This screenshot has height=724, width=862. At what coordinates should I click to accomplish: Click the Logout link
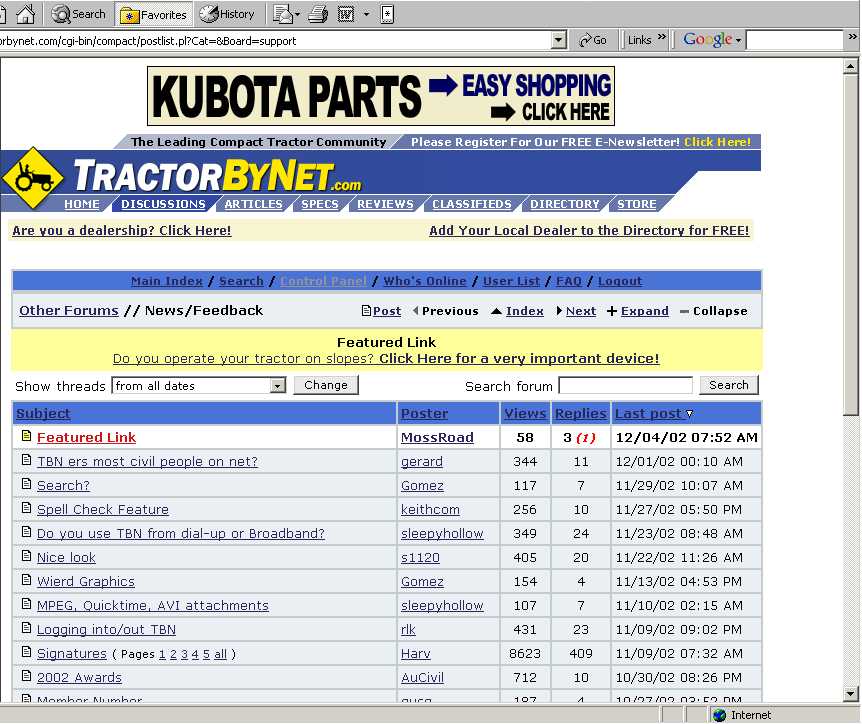[620, 281]
